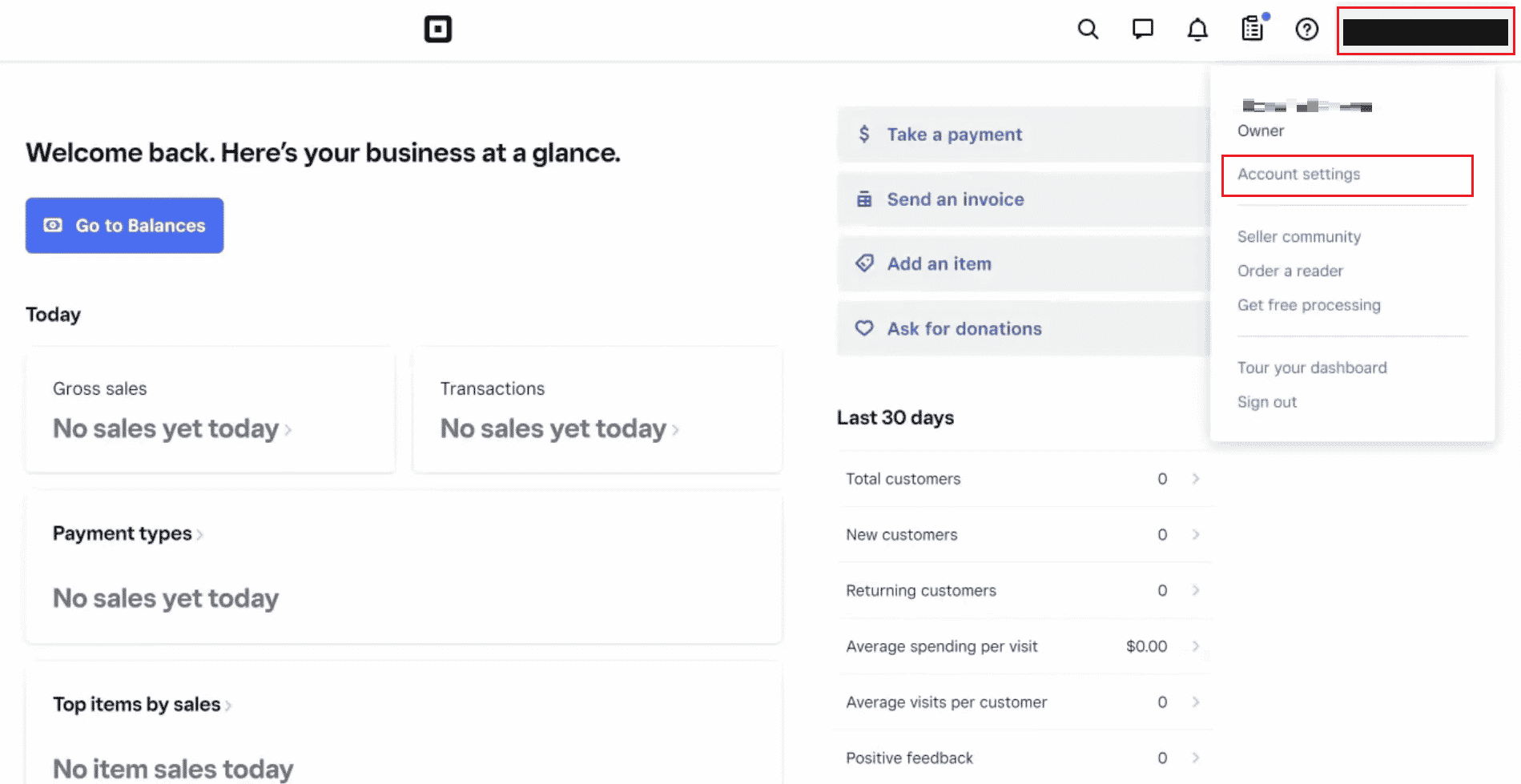Click chevron on Average visits per customer

pyautogui.click(x=1196, y=702)
